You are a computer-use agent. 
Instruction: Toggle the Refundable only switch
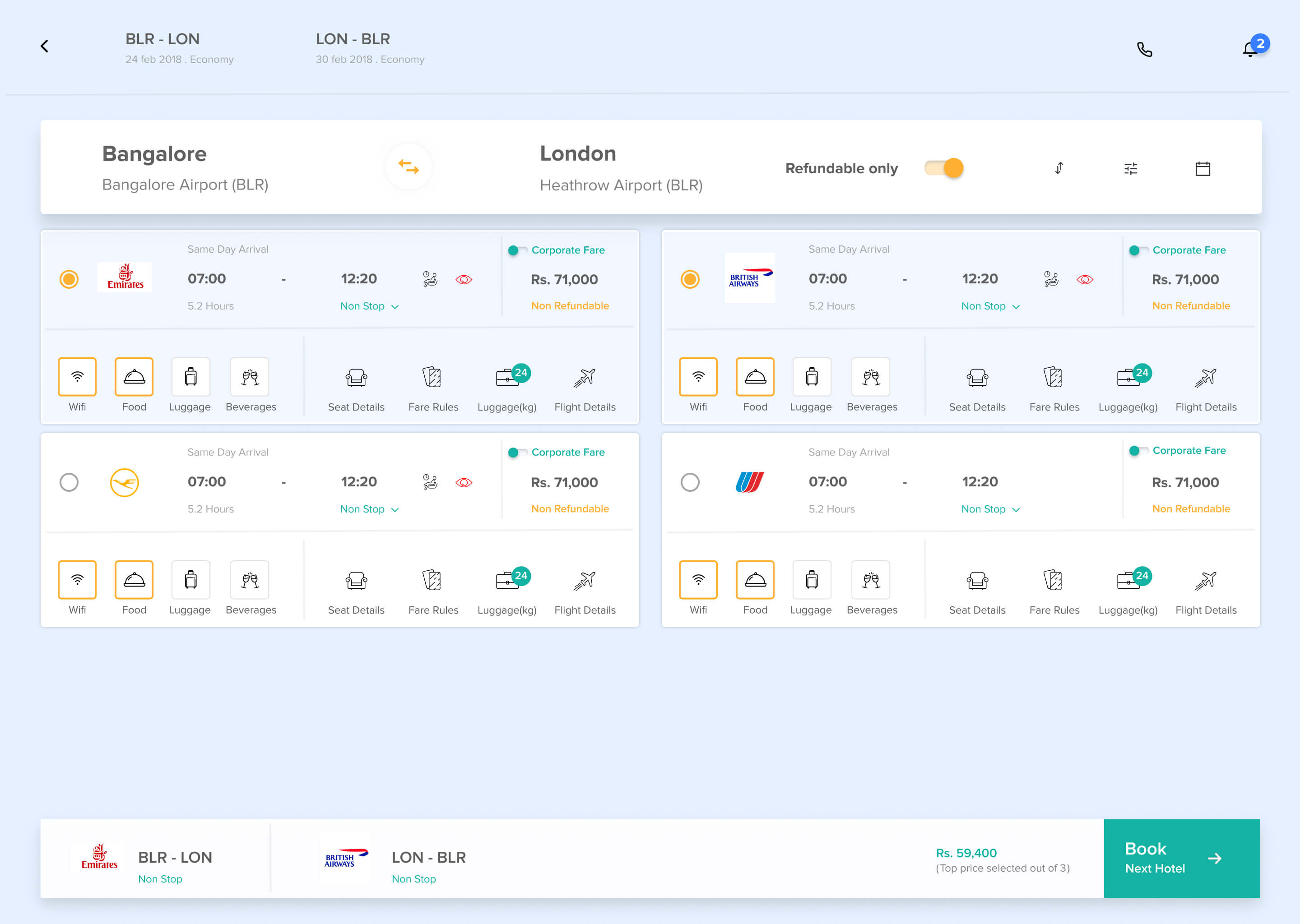[944, 168]
